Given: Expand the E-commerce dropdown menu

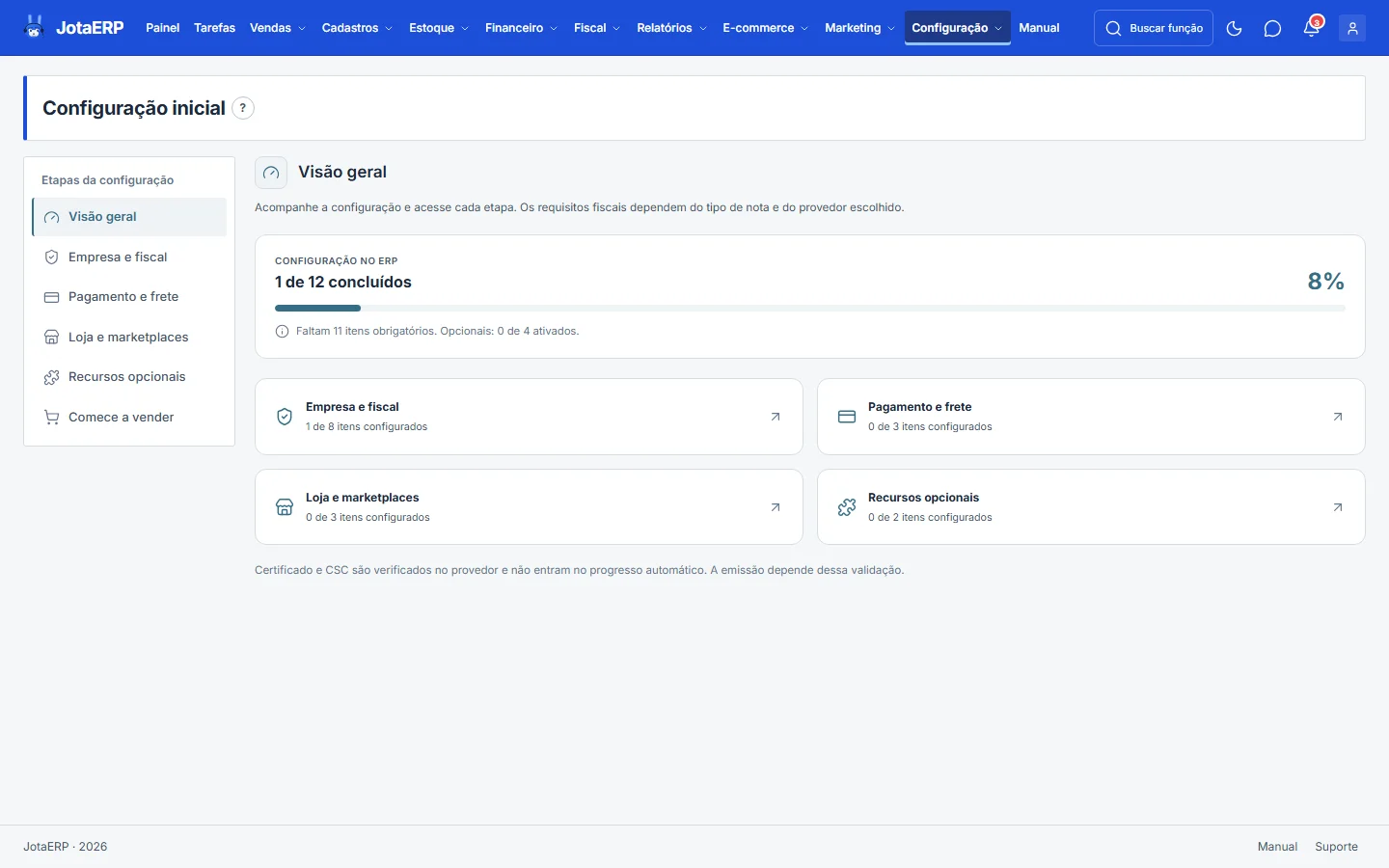Looking at the screenshot, I should point(766,28).
